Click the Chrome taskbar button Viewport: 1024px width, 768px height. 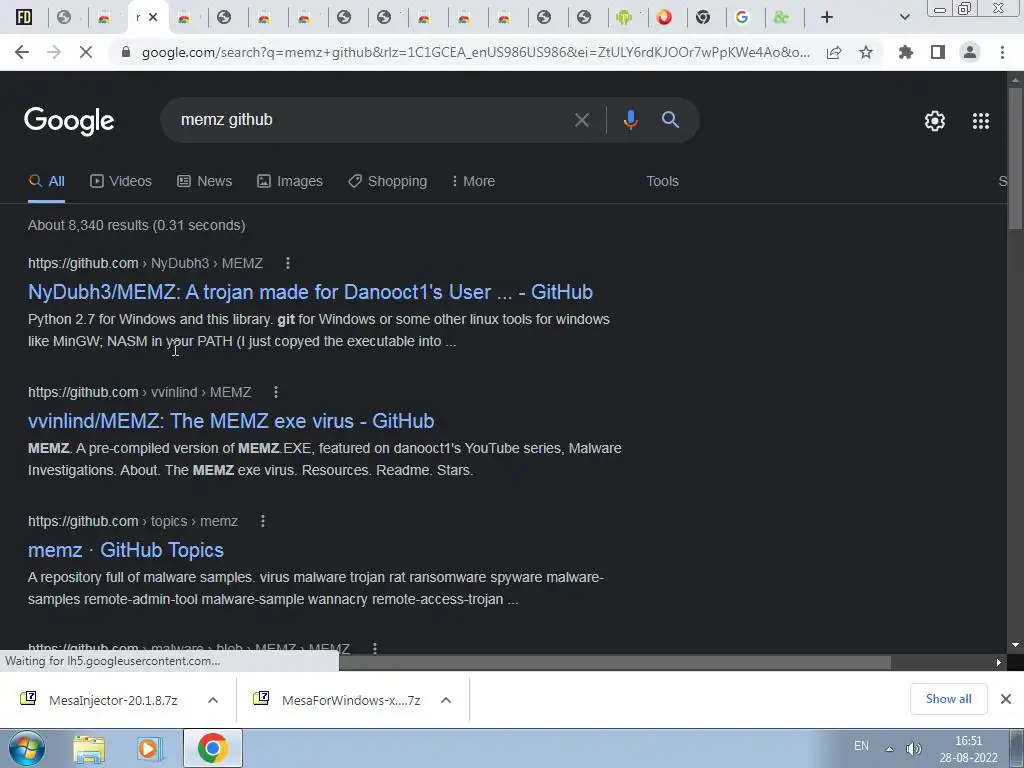[x=212, y=748]
